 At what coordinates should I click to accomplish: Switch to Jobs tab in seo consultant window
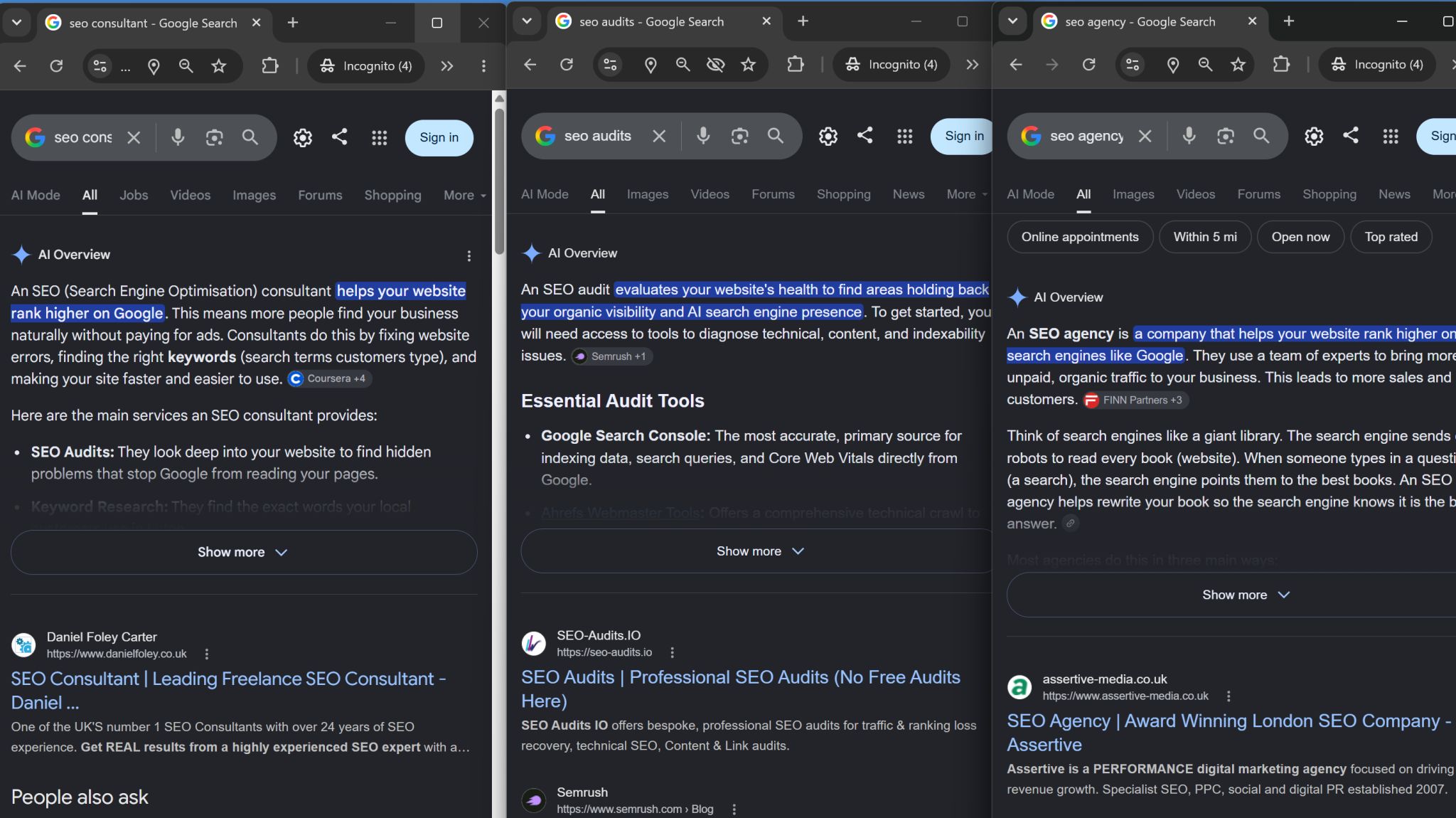(x=134, y=195)
